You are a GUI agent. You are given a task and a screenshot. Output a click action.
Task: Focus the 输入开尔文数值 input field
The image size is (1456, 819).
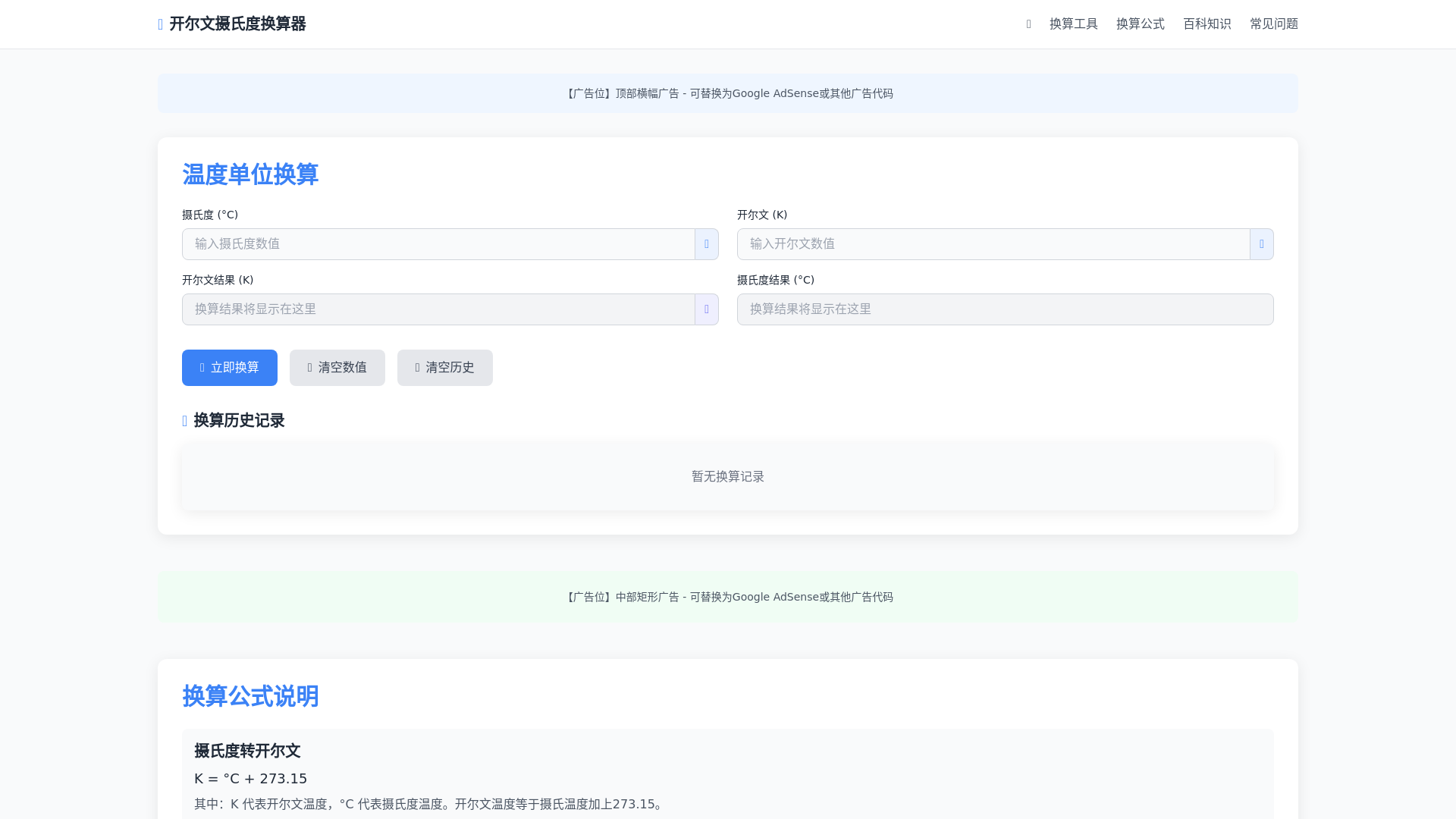point(993,244)
